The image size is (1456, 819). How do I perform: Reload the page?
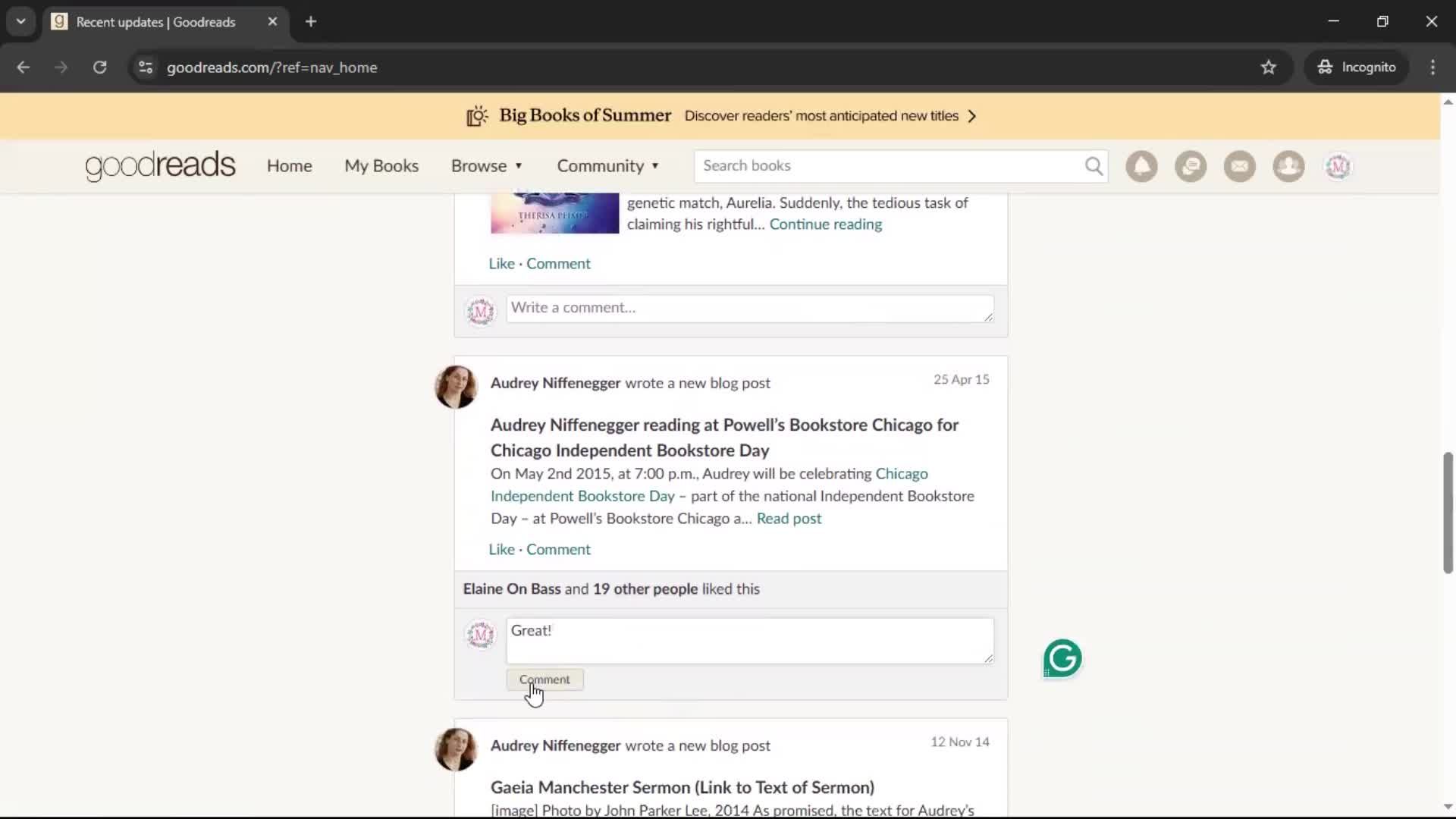99,67
